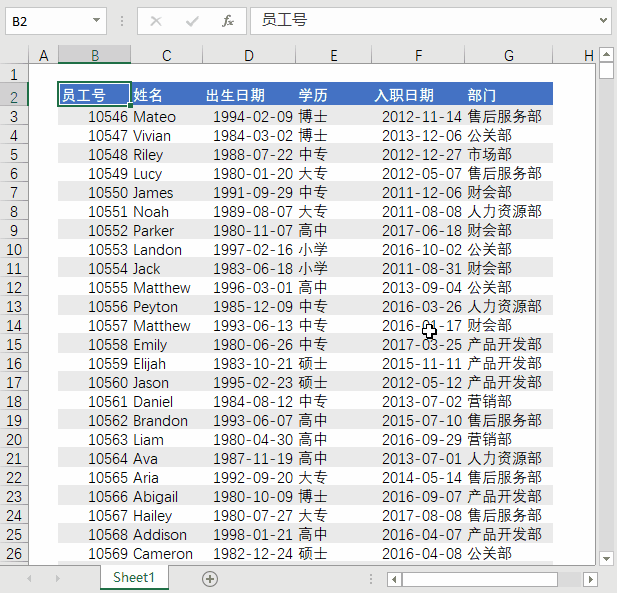
Task: Click the horizontal scrollbar track
Action: coord(570,579)
